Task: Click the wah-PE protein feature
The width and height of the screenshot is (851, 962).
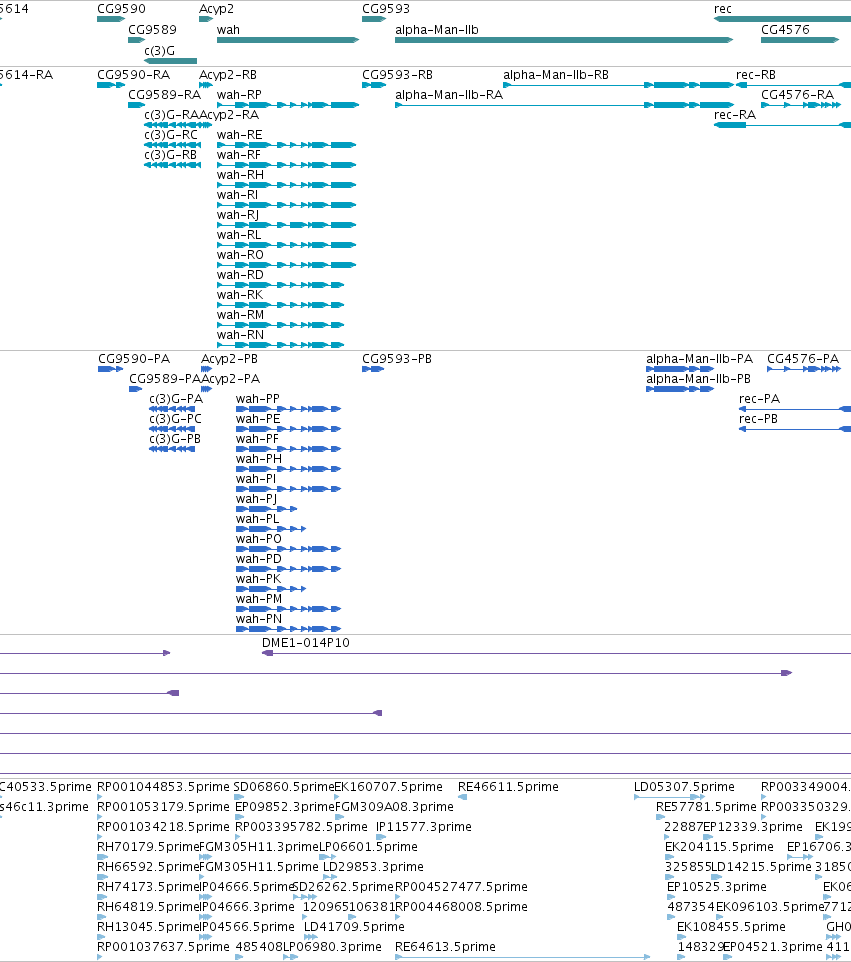Action: click(x=288, y=429)
